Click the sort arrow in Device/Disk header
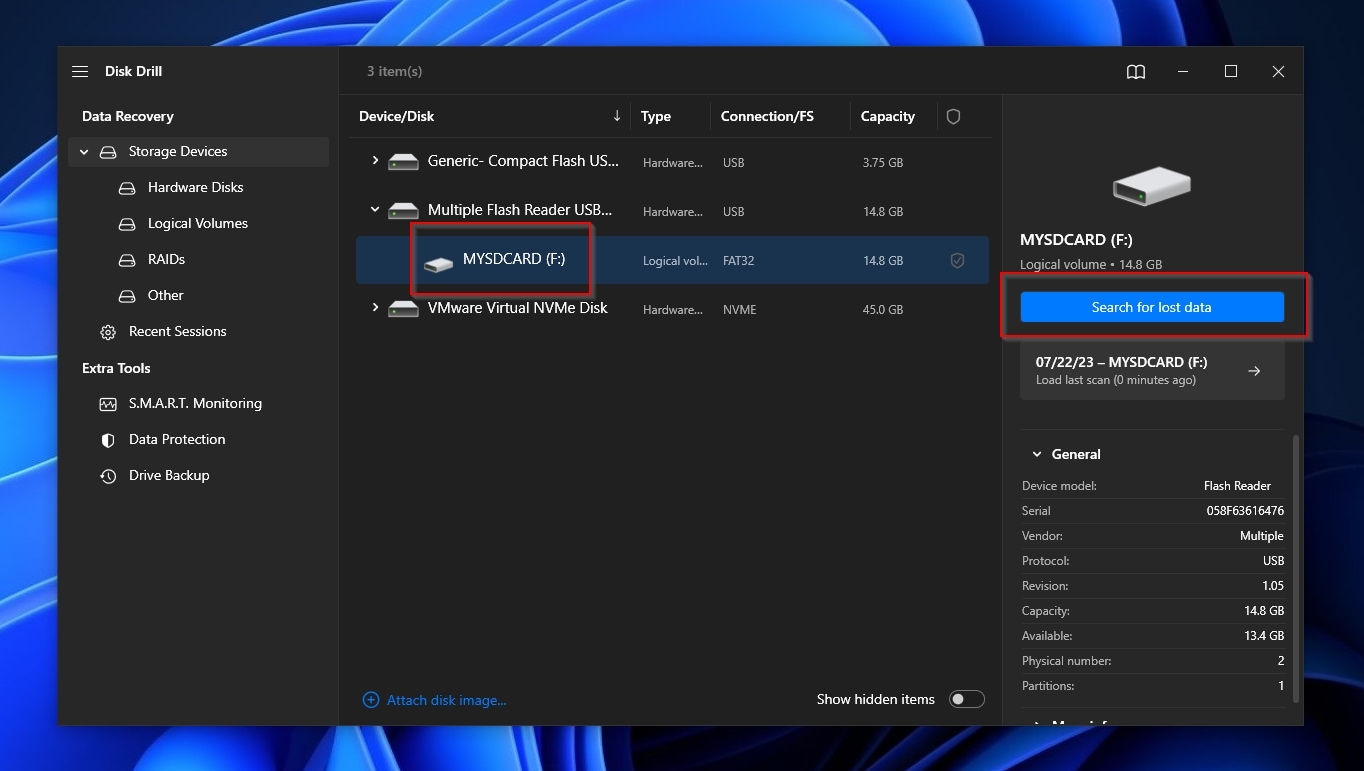This screenshot has width=1364, height=771. click(x=617, y=116)
